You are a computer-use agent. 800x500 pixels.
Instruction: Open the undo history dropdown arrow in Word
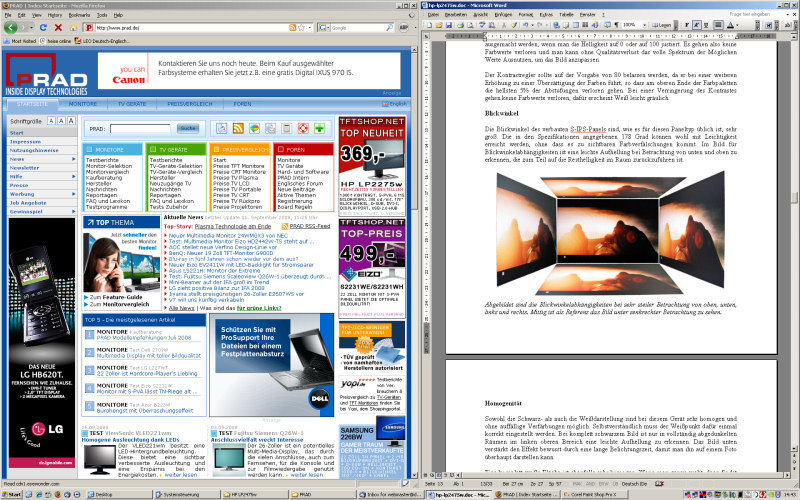click(533, 24)
